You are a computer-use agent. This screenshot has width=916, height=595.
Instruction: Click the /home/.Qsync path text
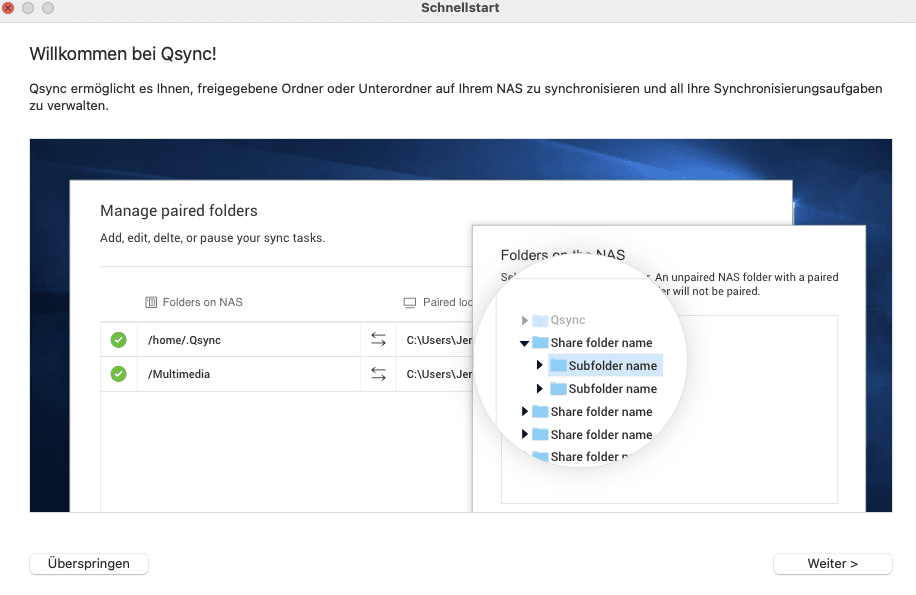tap(184, 340)
